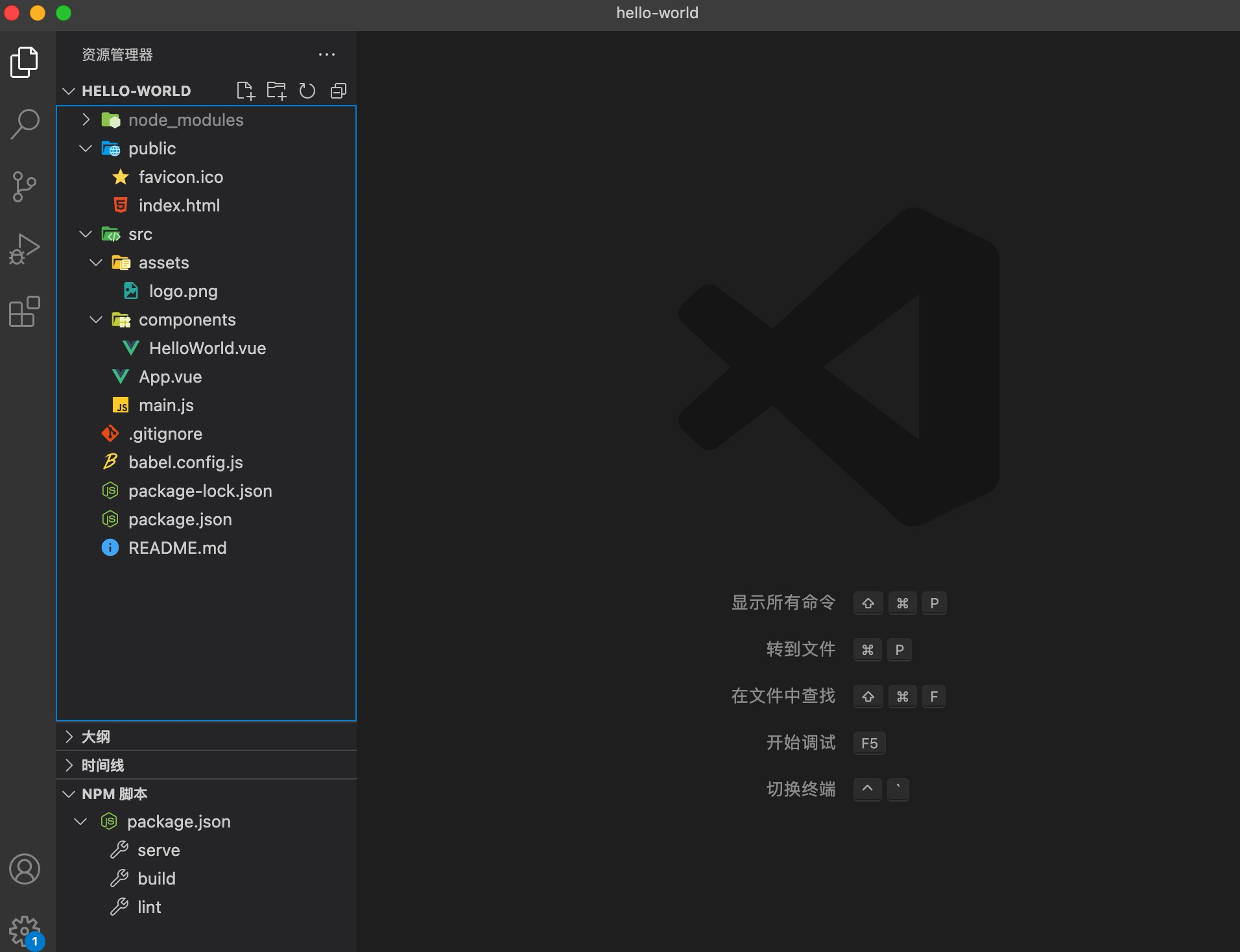Click the babel.config.js Babel icon
The width and height of the screenshot is (1240, 952).
pos(110,462)
